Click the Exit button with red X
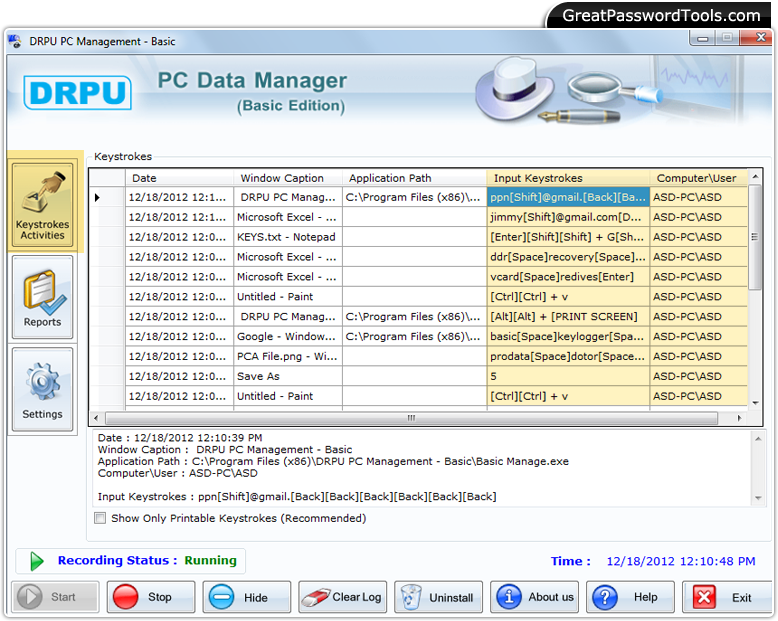Viewport: 778px width, 621px height. point(726,597)
